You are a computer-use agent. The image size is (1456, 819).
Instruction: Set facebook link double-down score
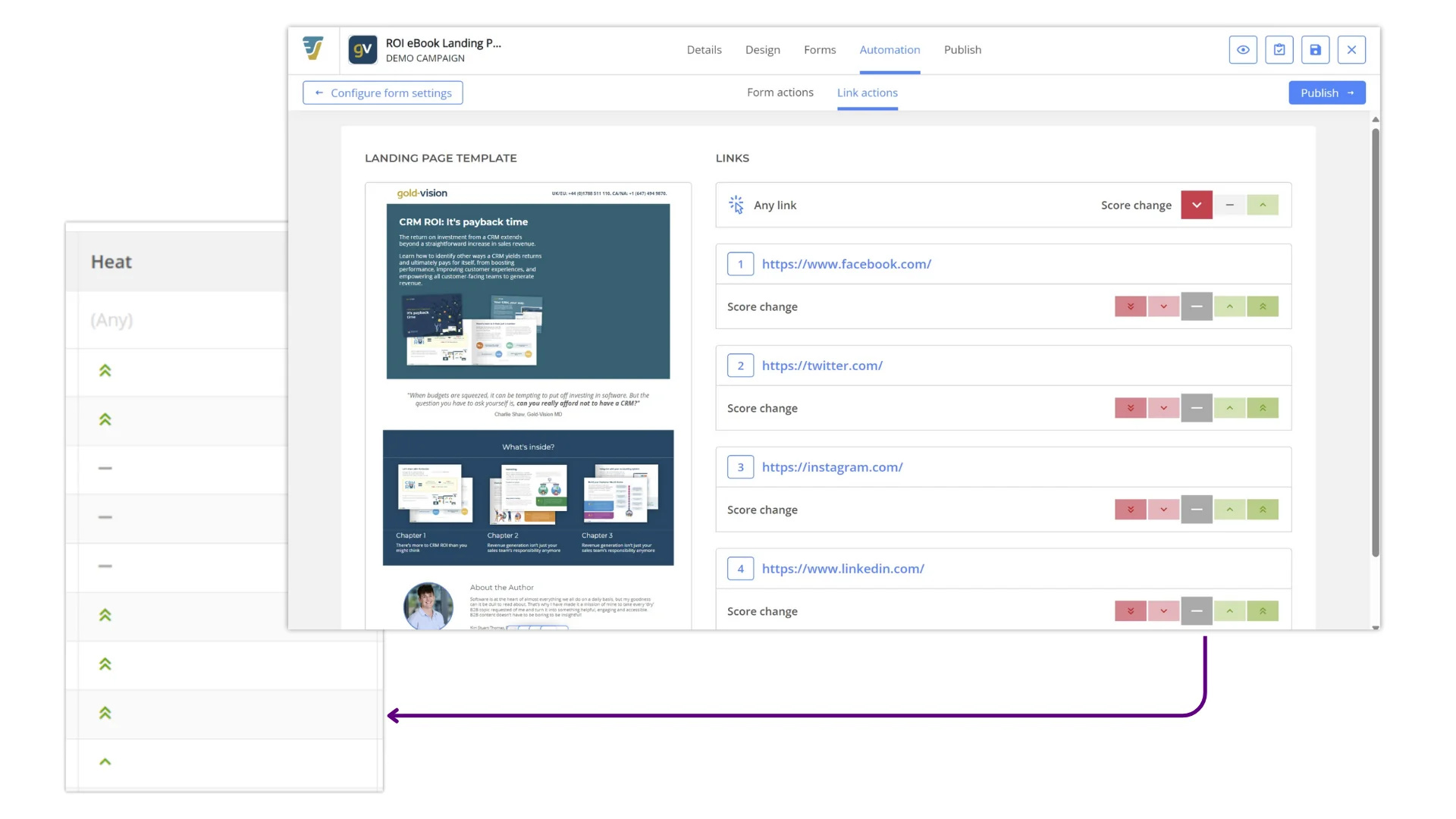(x=1130, y=306)
